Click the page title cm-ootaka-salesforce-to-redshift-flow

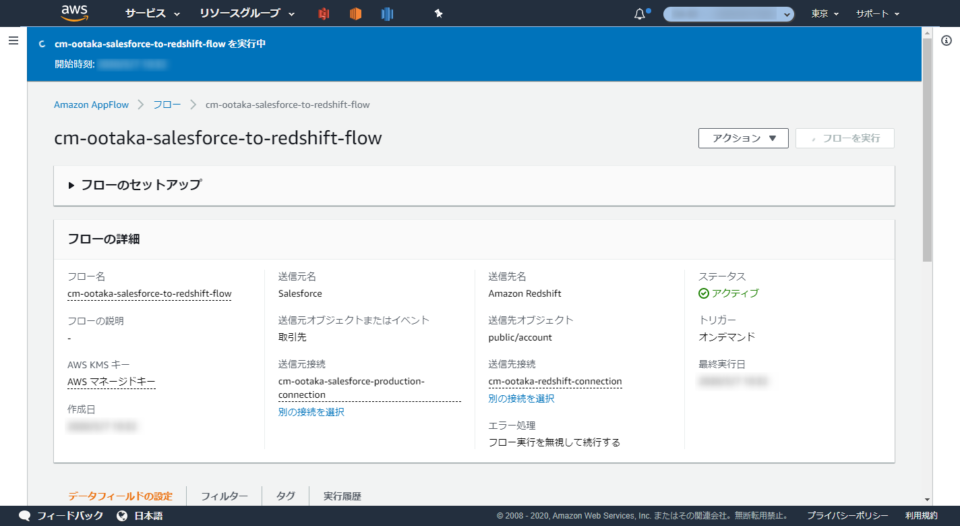218,138
